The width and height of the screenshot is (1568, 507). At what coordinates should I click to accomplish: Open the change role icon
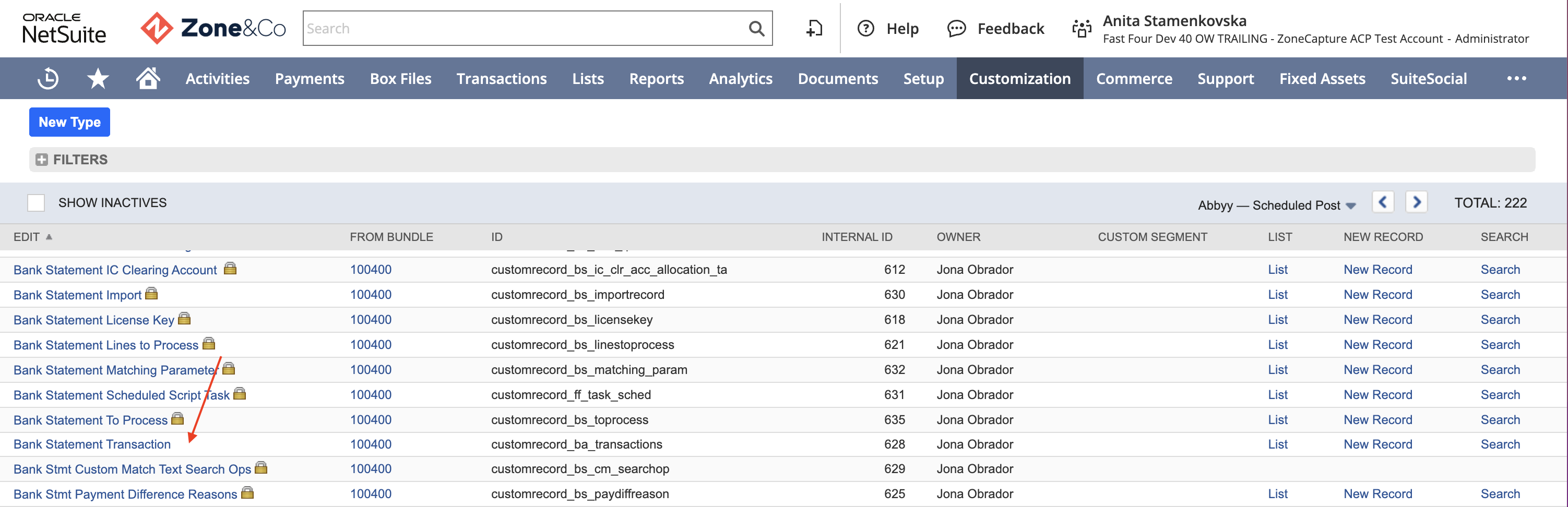[1081, 29]
